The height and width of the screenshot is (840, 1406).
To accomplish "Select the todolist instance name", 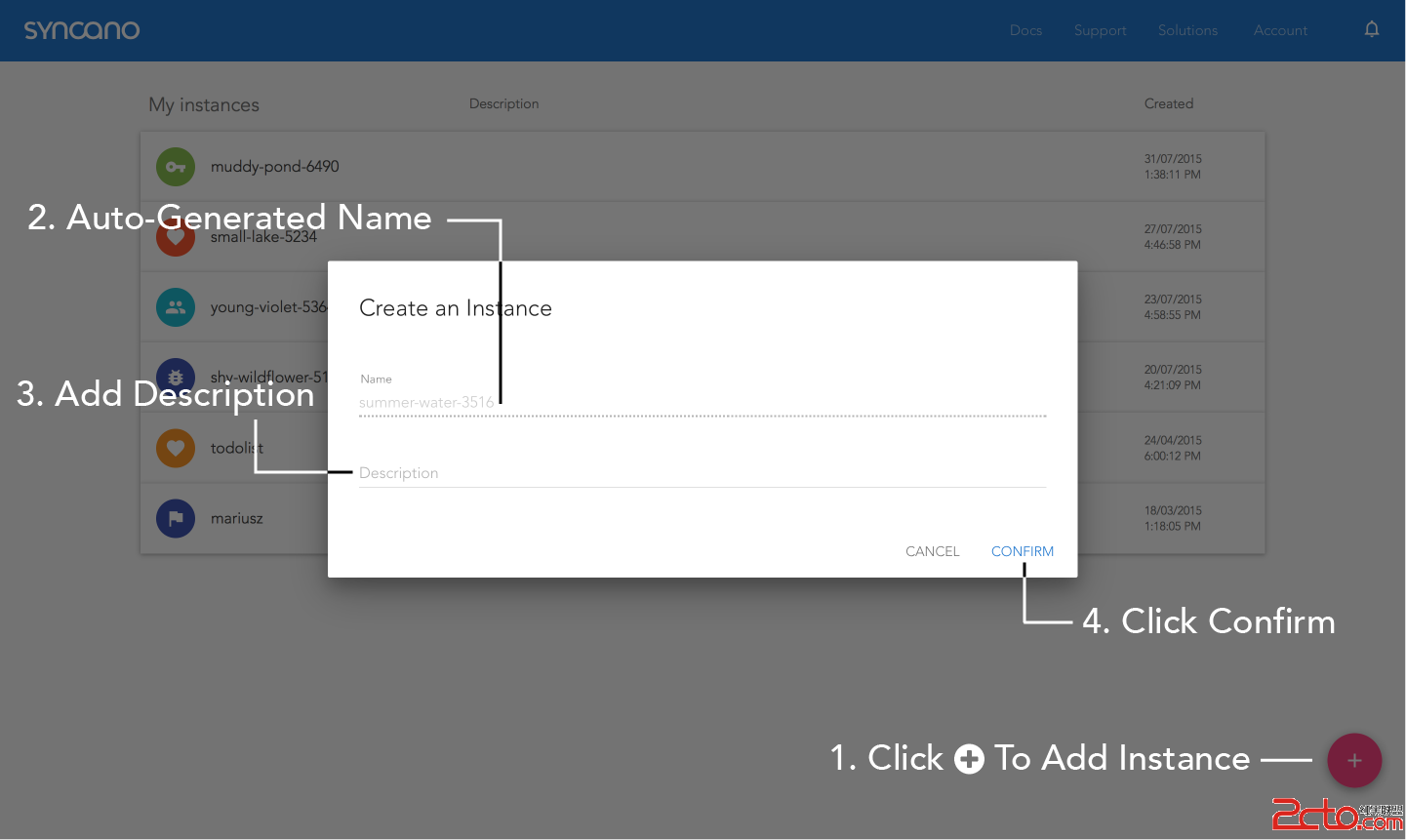I will (237, 448).
